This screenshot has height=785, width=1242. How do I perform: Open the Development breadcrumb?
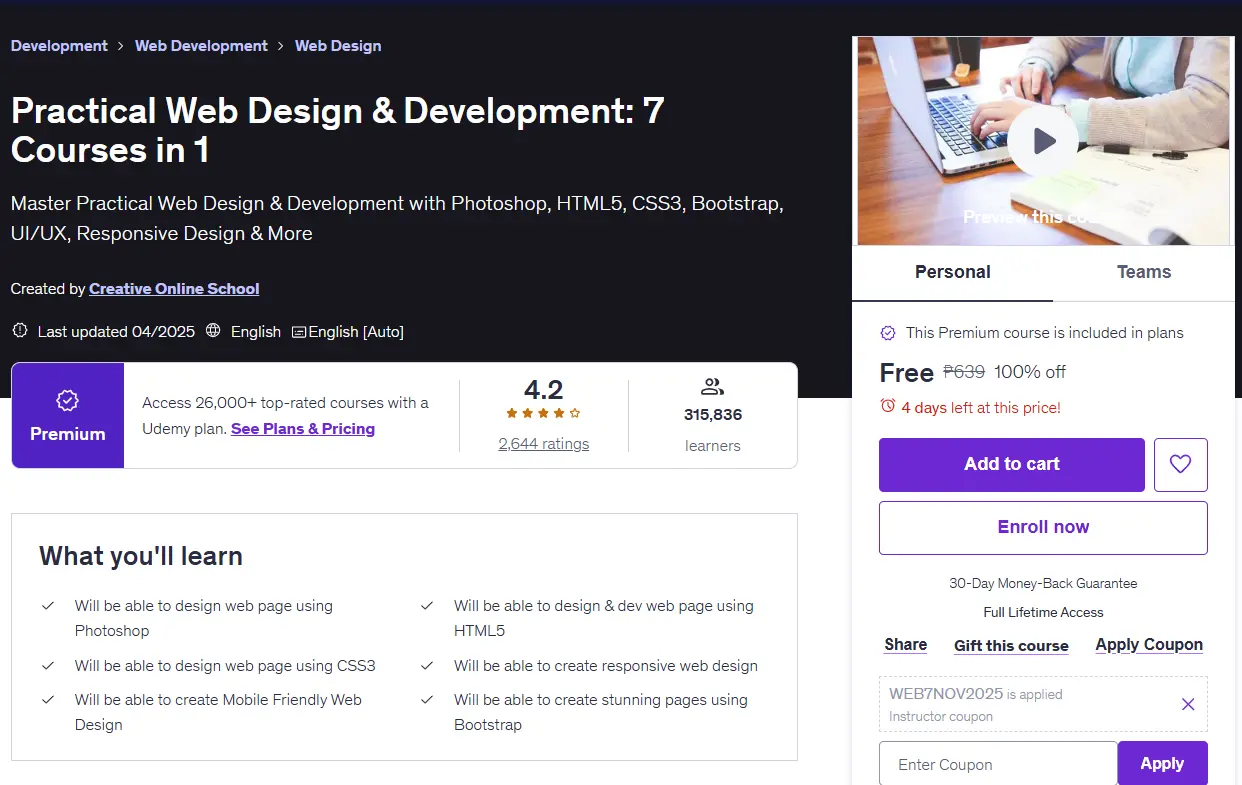pyautogui.click(x=59, y=46)
